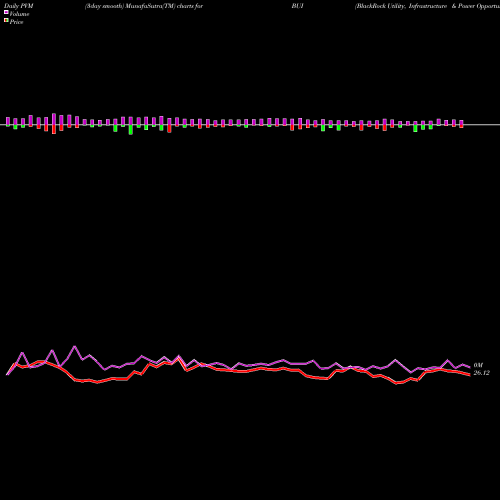The image size is (500, 500).
Task: Click the '0M' volume end label
Action: (478, 365)
